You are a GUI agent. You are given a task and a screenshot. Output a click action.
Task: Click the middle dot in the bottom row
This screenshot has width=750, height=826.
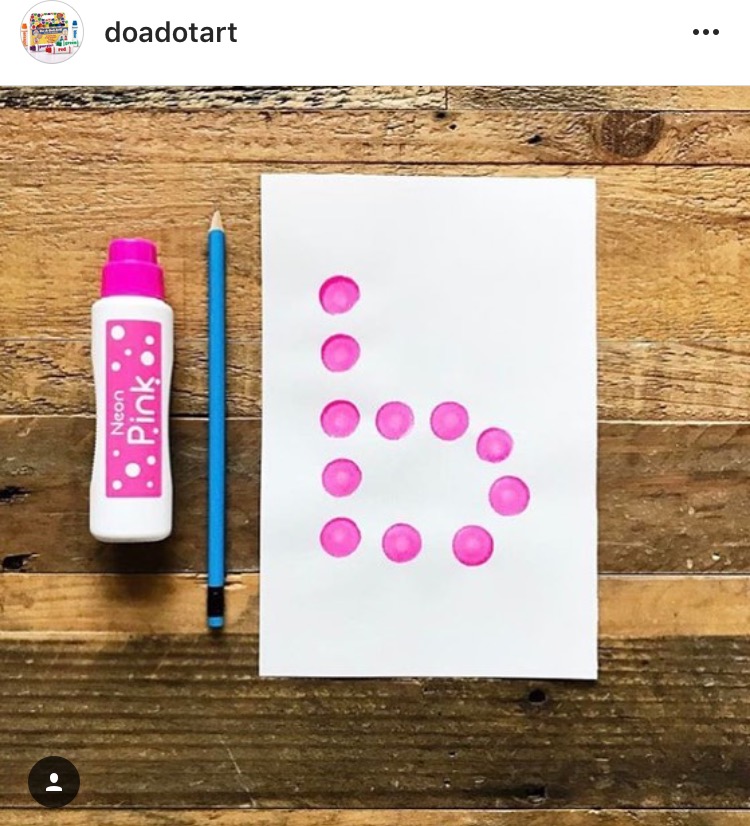[402, 543]
